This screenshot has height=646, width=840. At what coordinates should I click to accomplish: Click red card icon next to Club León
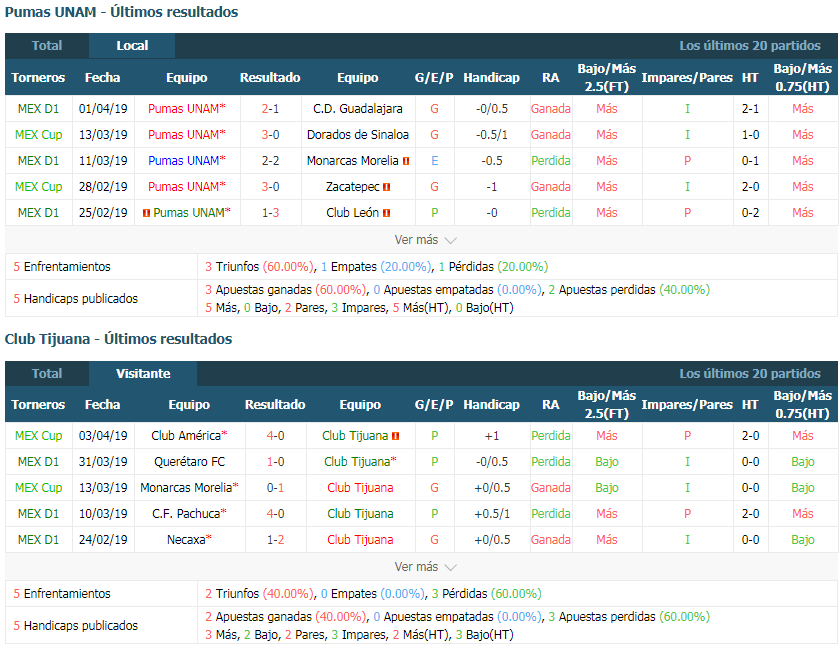(387, 213)
